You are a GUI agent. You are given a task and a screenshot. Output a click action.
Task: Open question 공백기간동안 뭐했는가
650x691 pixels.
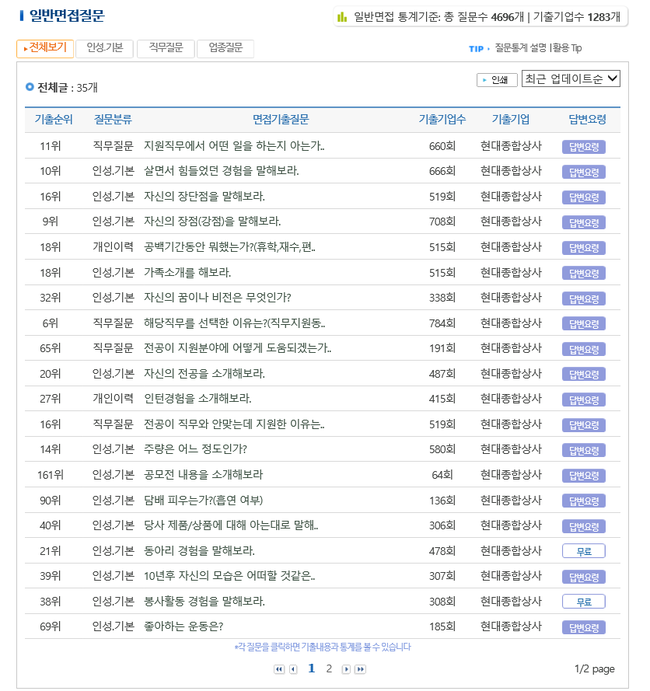[x=230, y=247]
